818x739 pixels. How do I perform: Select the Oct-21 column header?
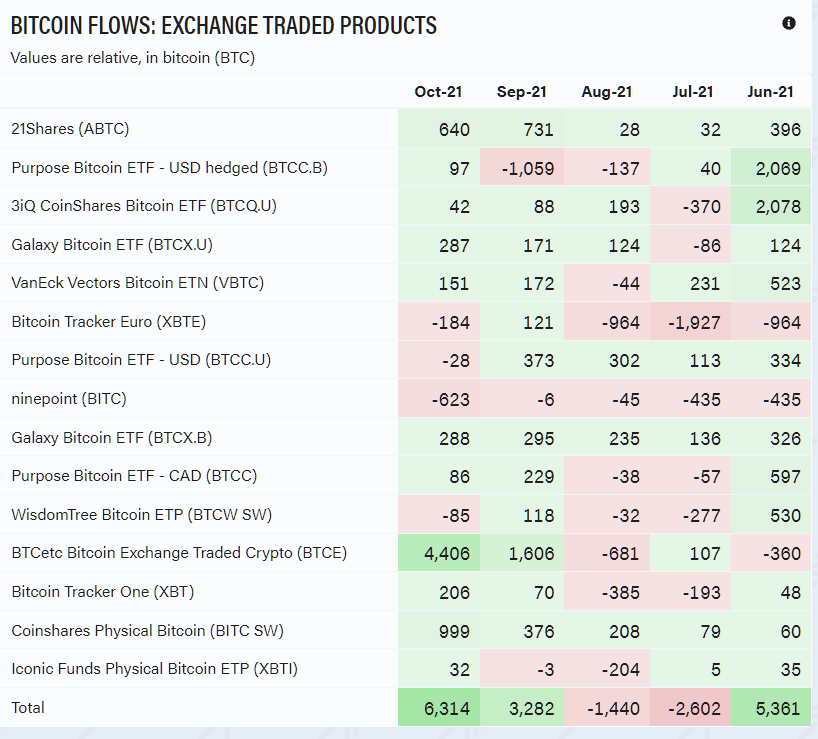point(438,92)
